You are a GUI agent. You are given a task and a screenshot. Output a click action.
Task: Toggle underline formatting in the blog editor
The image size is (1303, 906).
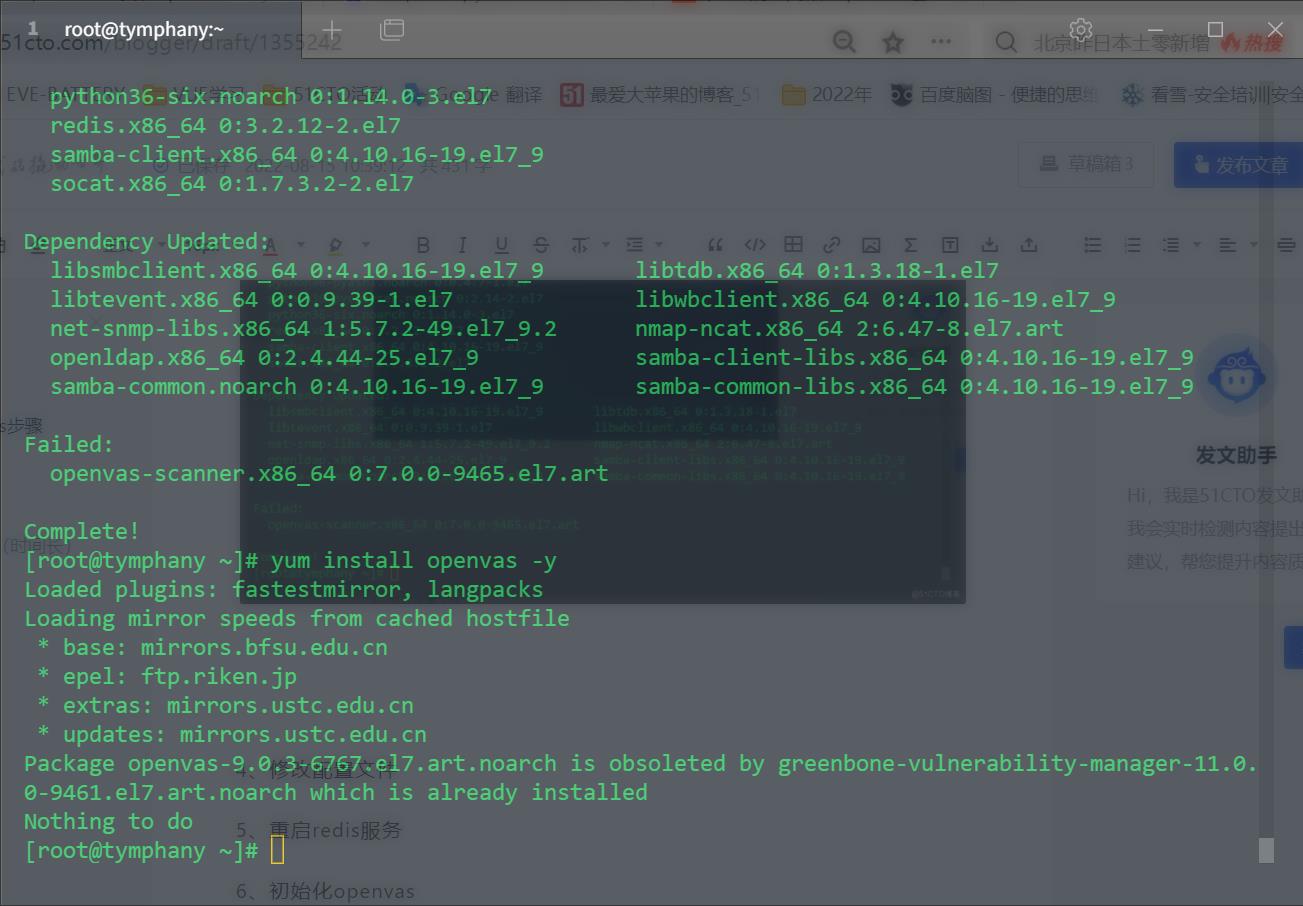click(x=501, y=245)
